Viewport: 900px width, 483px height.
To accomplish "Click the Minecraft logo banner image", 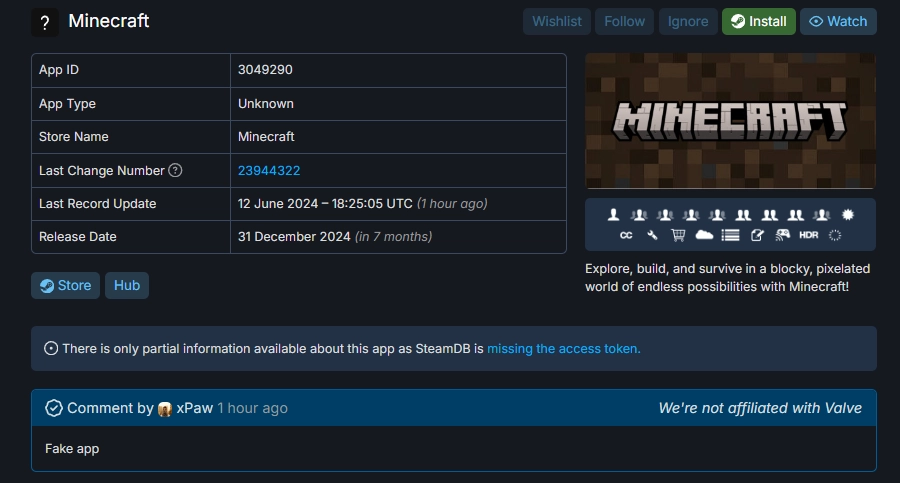I will pos(730,121).
